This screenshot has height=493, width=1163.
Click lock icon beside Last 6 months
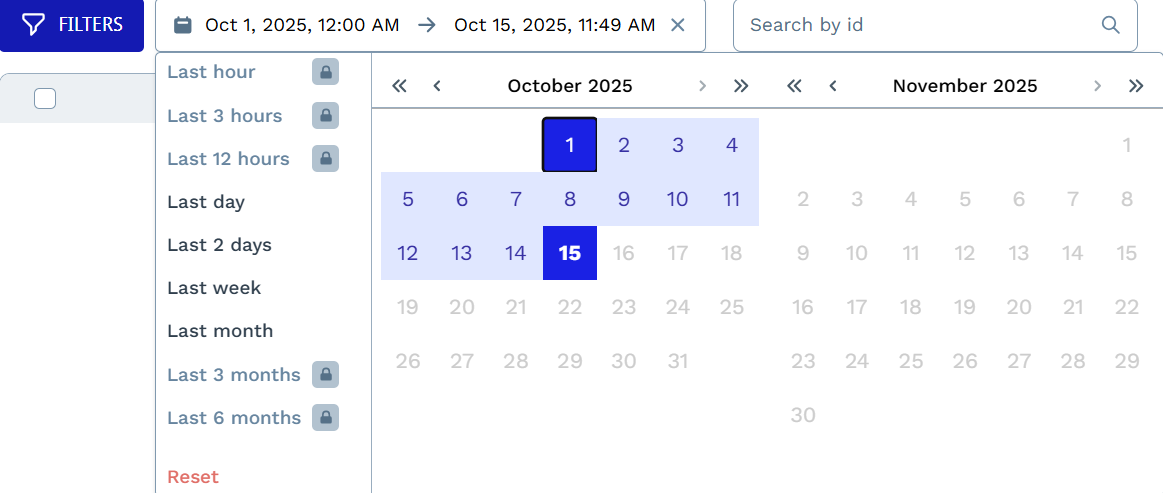[x=325, y=418]
